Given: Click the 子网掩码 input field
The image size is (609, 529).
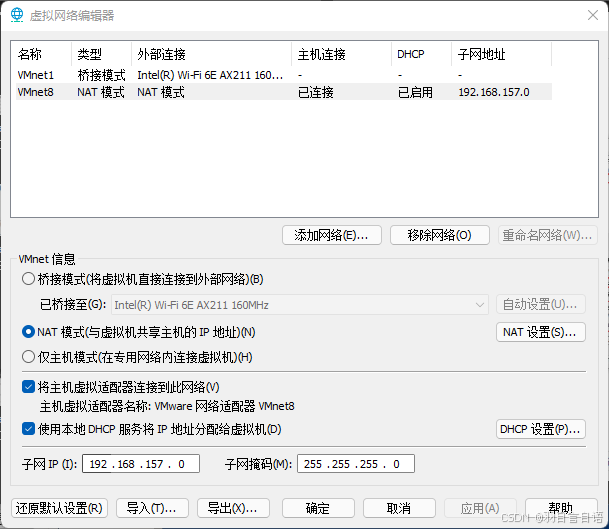Looking at the screenshot, I should click(x=356, y=464).
